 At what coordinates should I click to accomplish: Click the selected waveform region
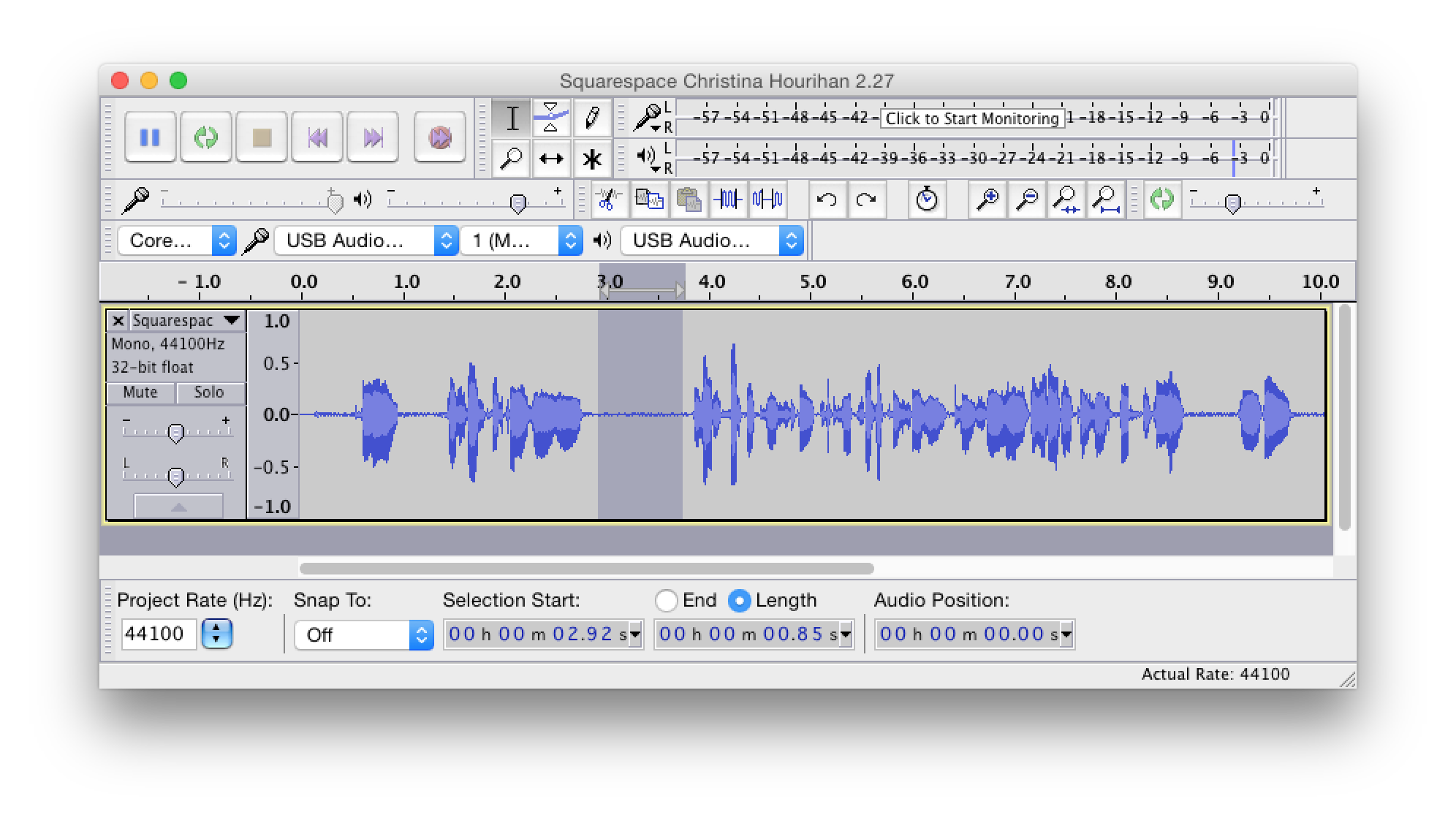click(640, 414)
